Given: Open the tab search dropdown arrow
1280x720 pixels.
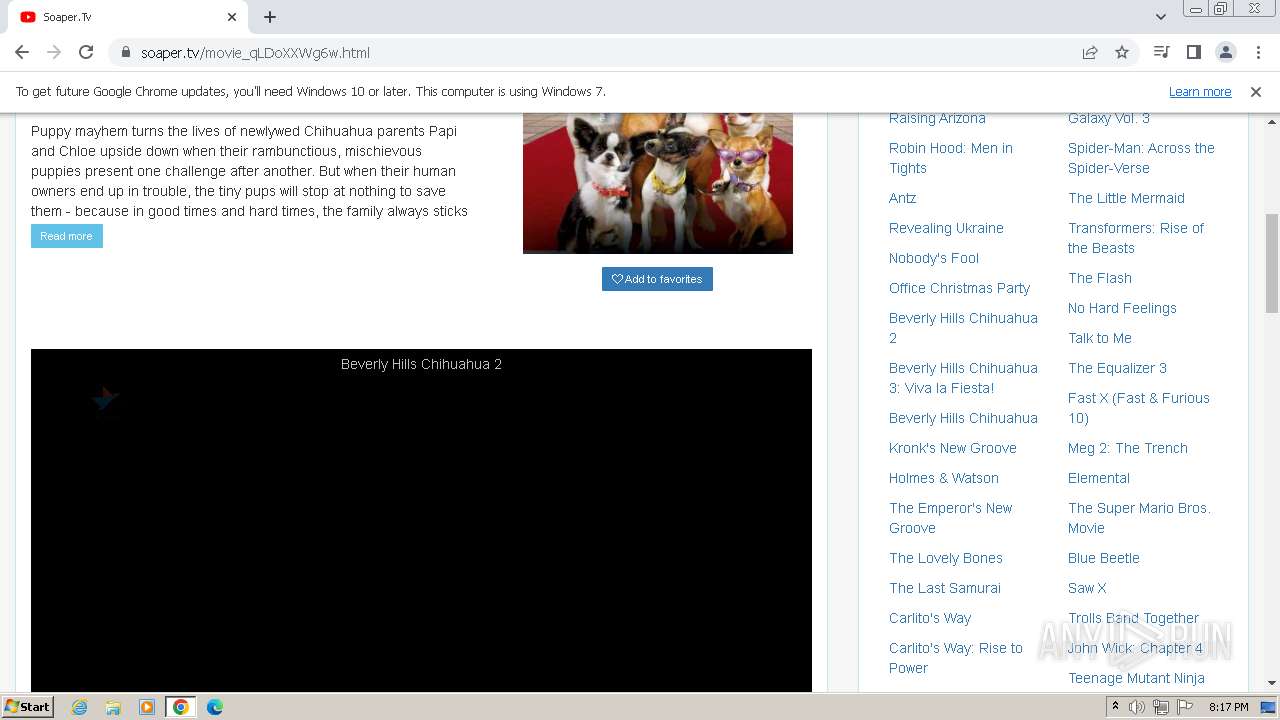Looking at the screenshot, I should pos(1160,17).
